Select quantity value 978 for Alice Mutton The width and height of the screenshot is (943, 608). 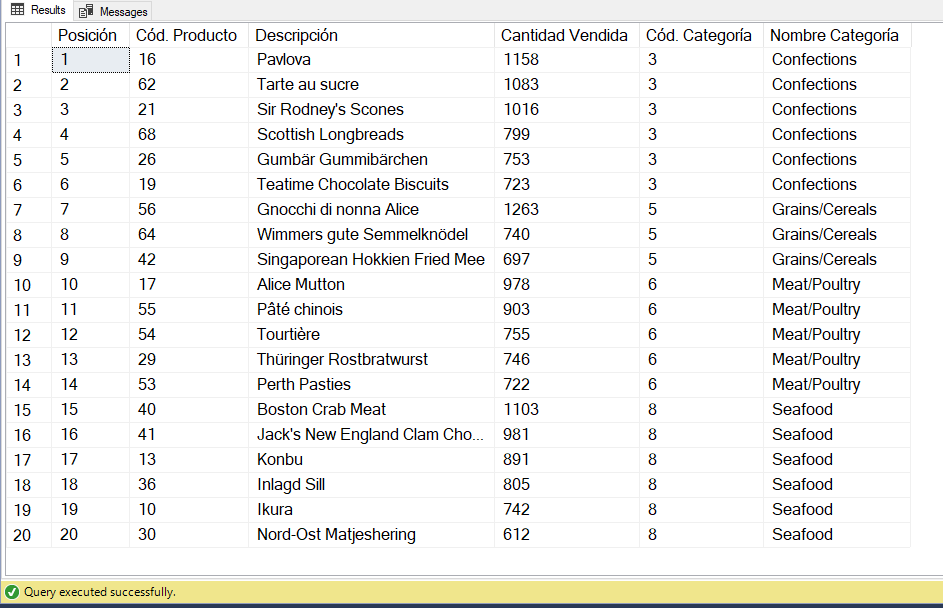(567, 284)
